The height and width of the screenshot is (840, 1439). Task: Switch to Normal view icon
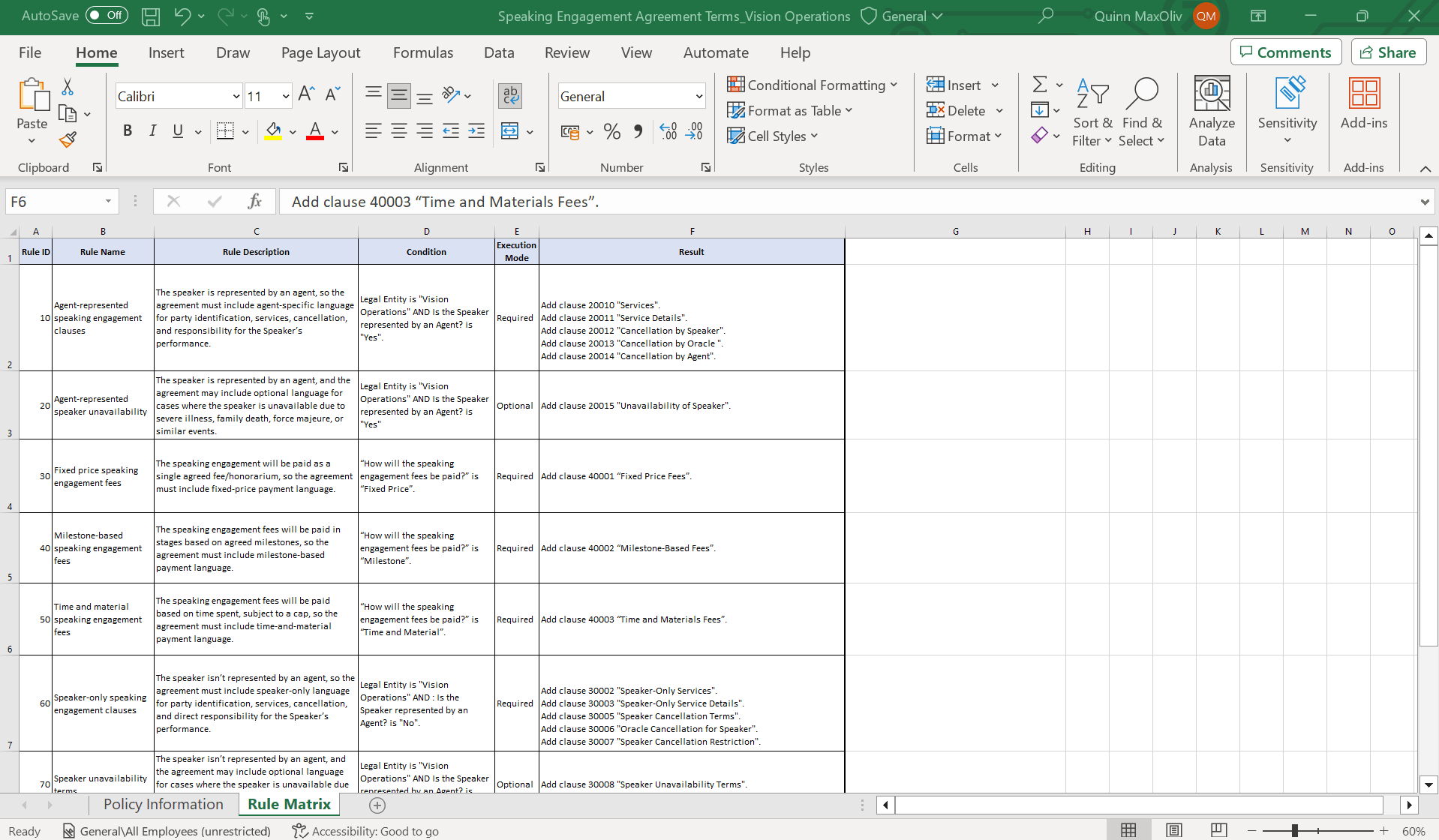click(x=1128, y=829)
